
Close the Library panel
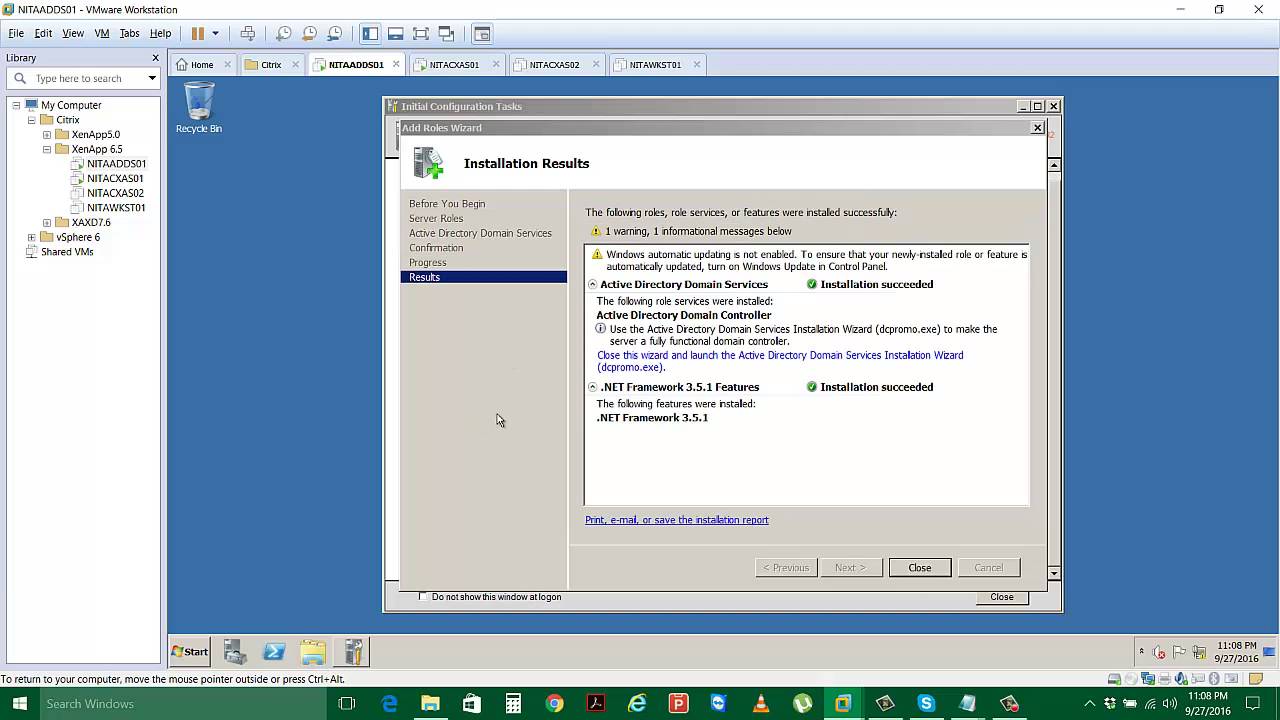[x=155, y=58]
